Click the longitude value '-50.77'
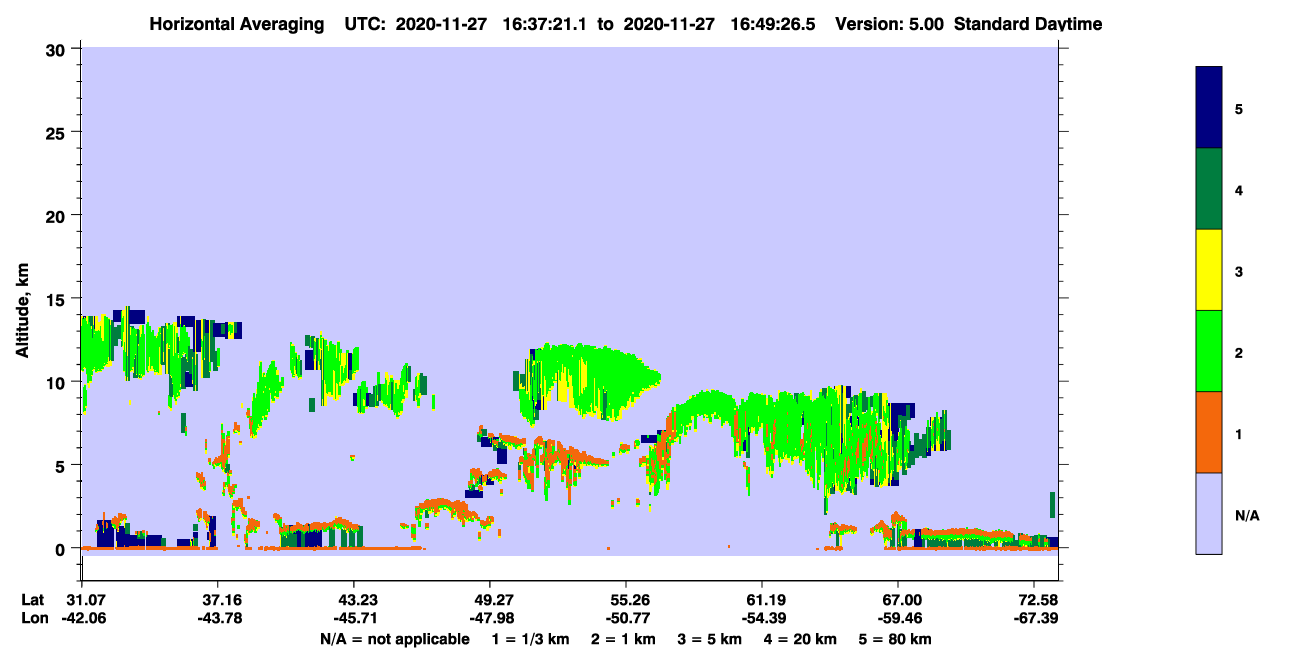Image resolution: width=1300 pixels, height=667 pixels. [626, 619]
